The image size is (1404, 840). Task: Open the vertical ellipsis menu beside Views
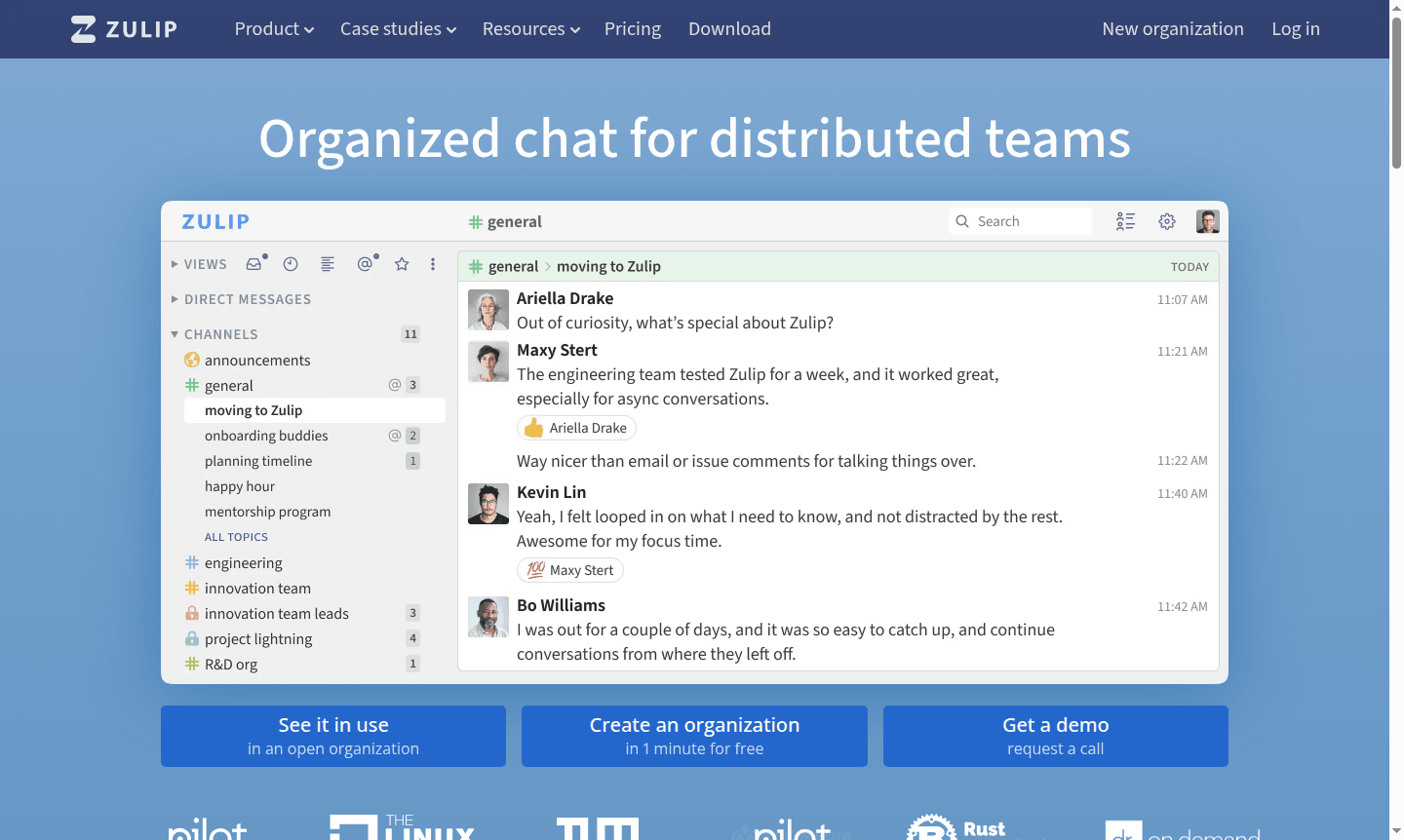point(433,263)
